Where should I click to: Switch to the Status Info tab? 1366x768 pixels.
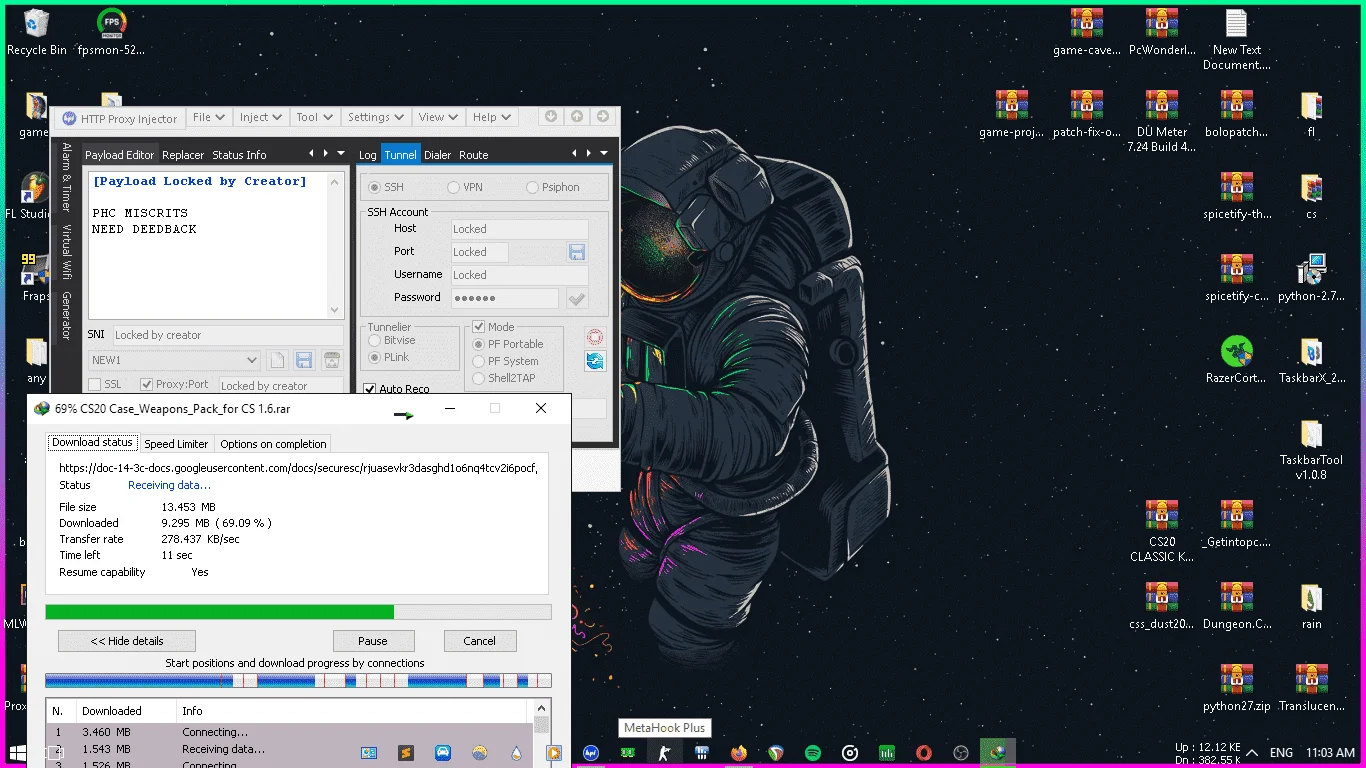pyautogui.click(x=239, y=155)
